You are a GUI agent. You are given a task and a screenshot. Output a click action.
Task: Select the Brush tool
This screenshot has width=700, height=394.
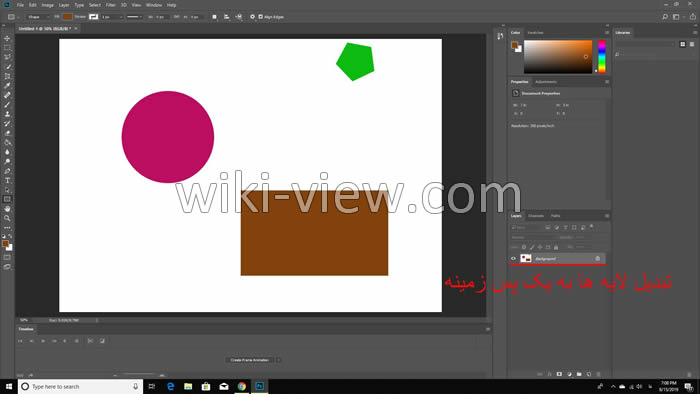[x=7, y=105]
